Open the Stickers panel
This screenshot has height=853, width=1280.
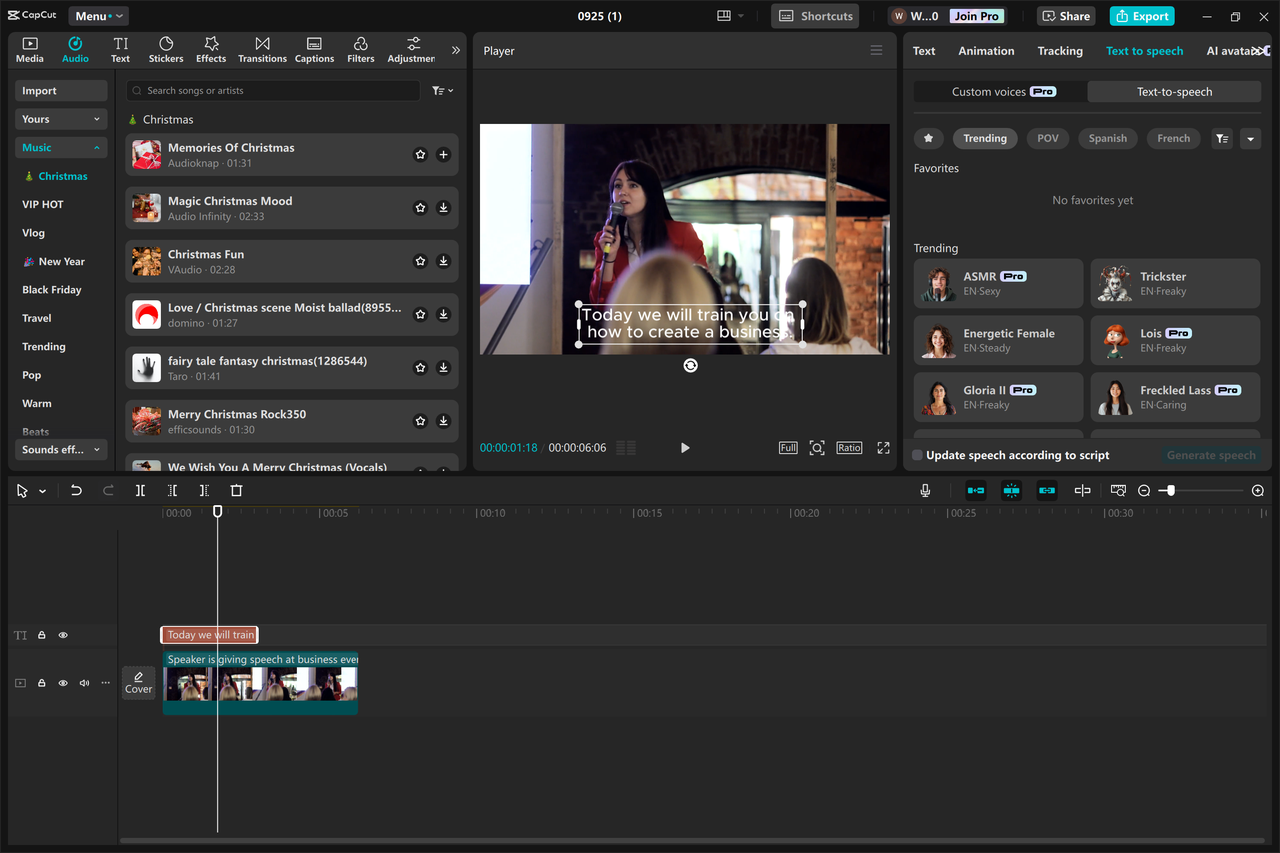coord(166,50)
